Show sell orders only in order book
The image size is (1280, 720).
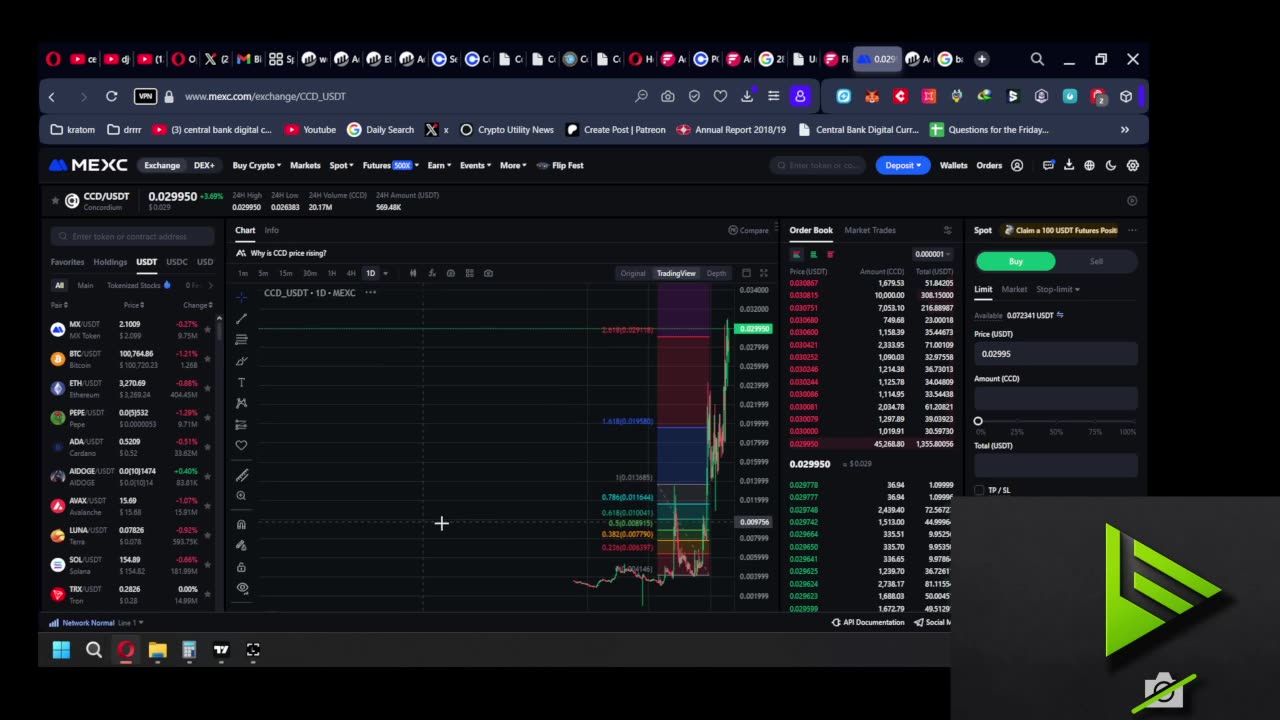point(830,254)
